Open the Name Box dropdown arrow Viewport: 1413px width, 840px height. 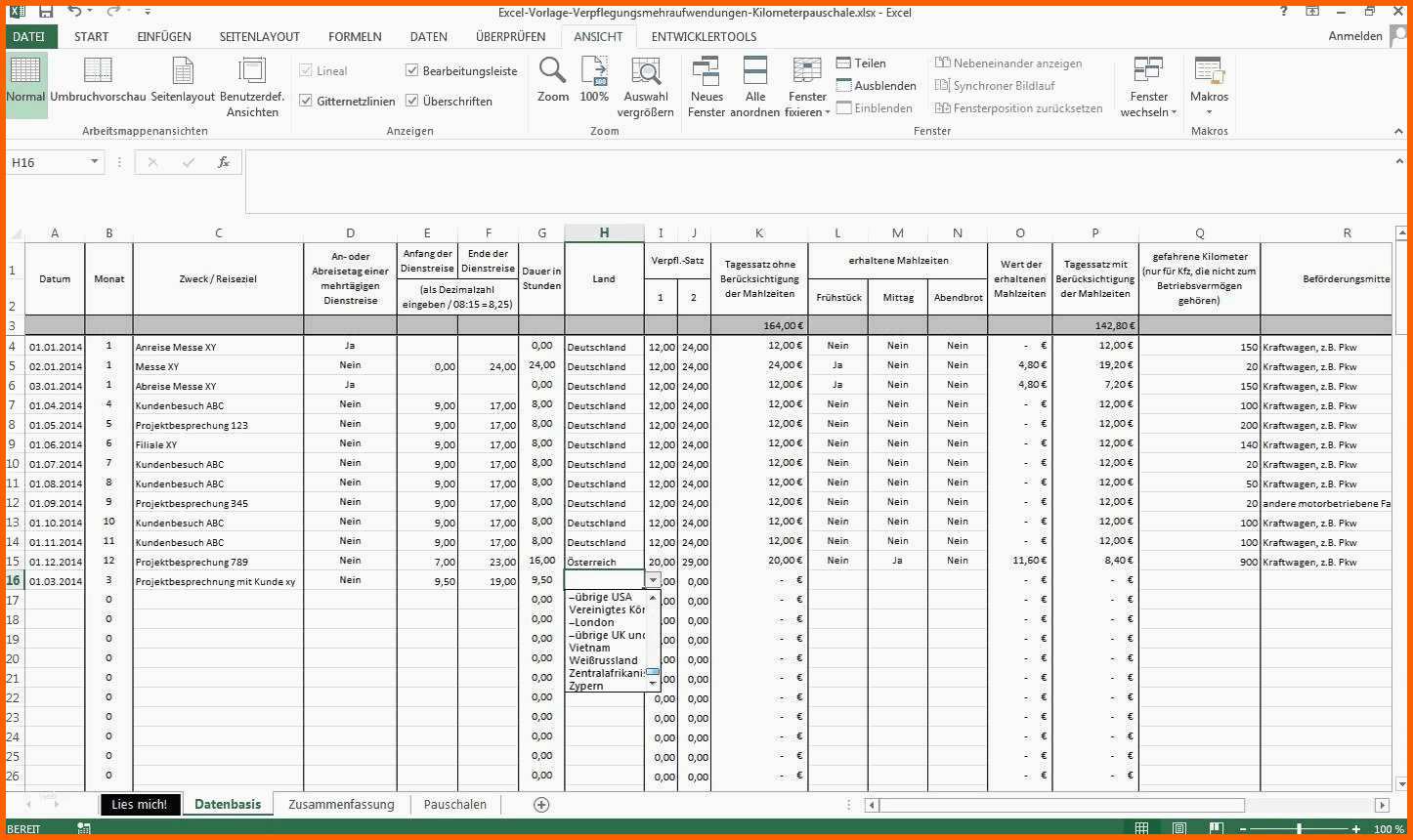pos(95,162)
